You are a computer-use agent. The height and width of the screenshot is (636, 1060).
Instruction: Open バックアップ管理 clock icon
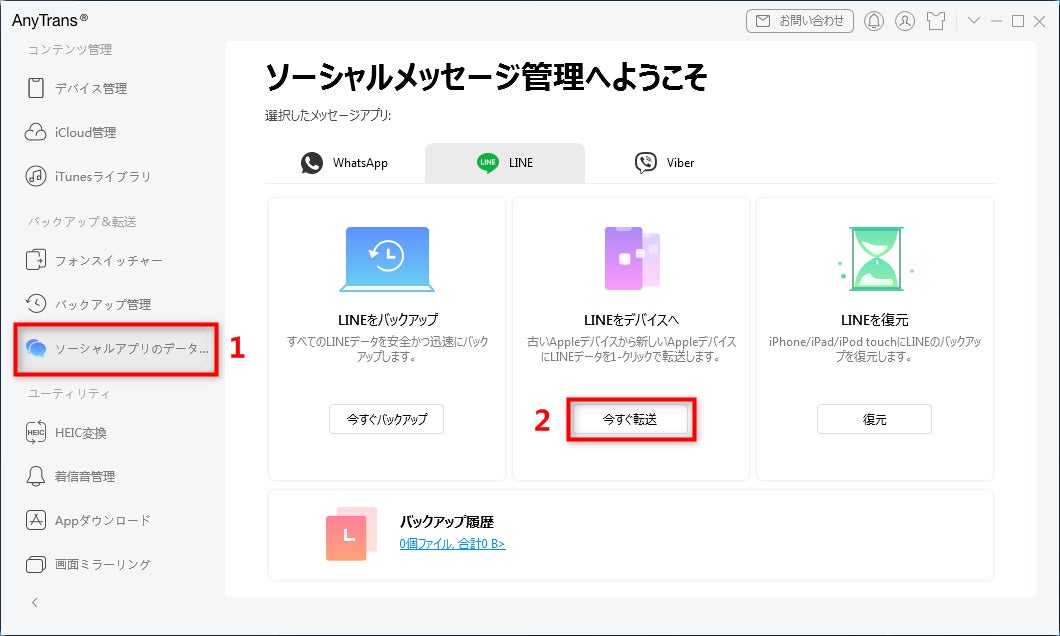click(x=35, y=303)
